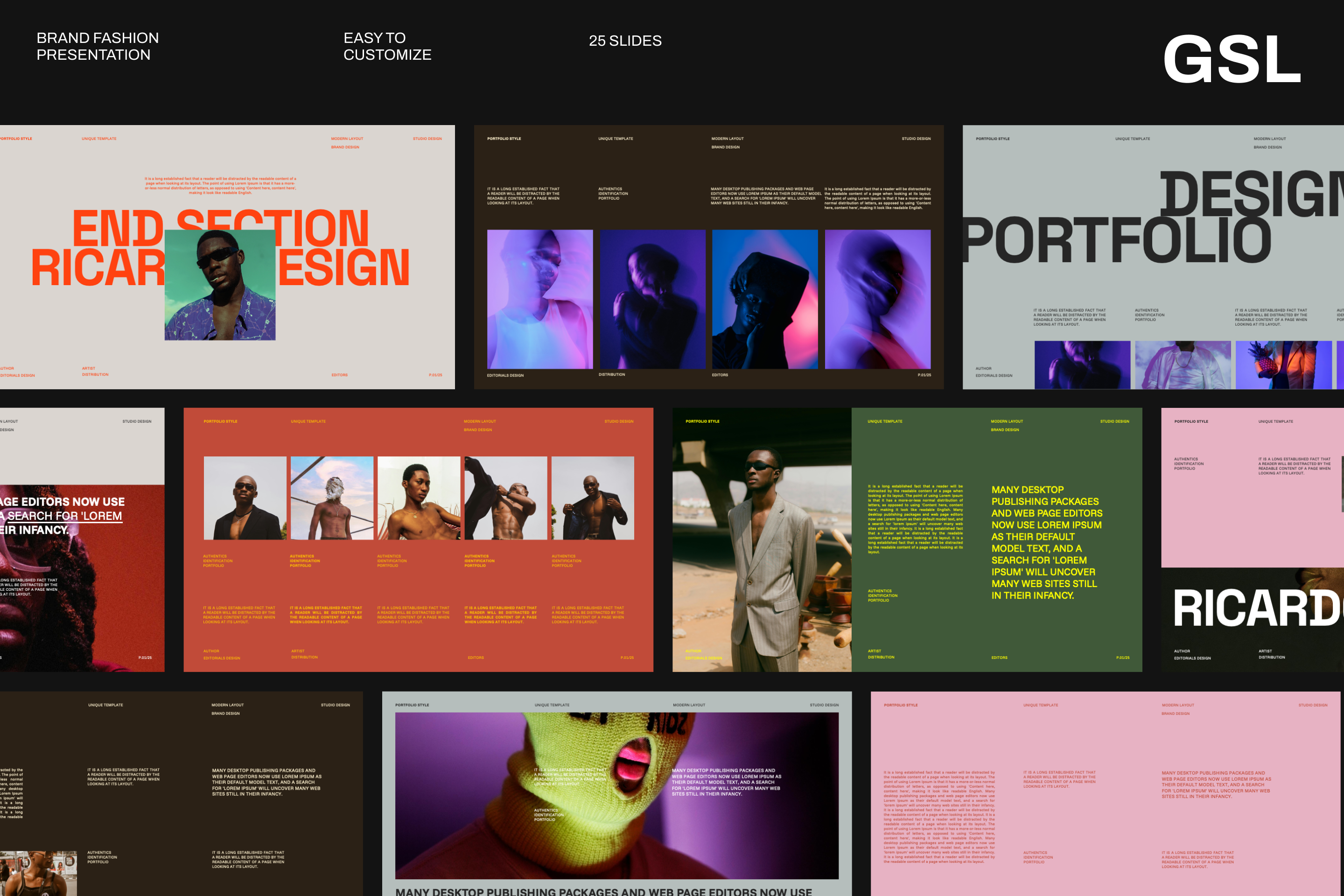
Task: Click the first model photo on the red slide
Action: (x=245, y=498)
